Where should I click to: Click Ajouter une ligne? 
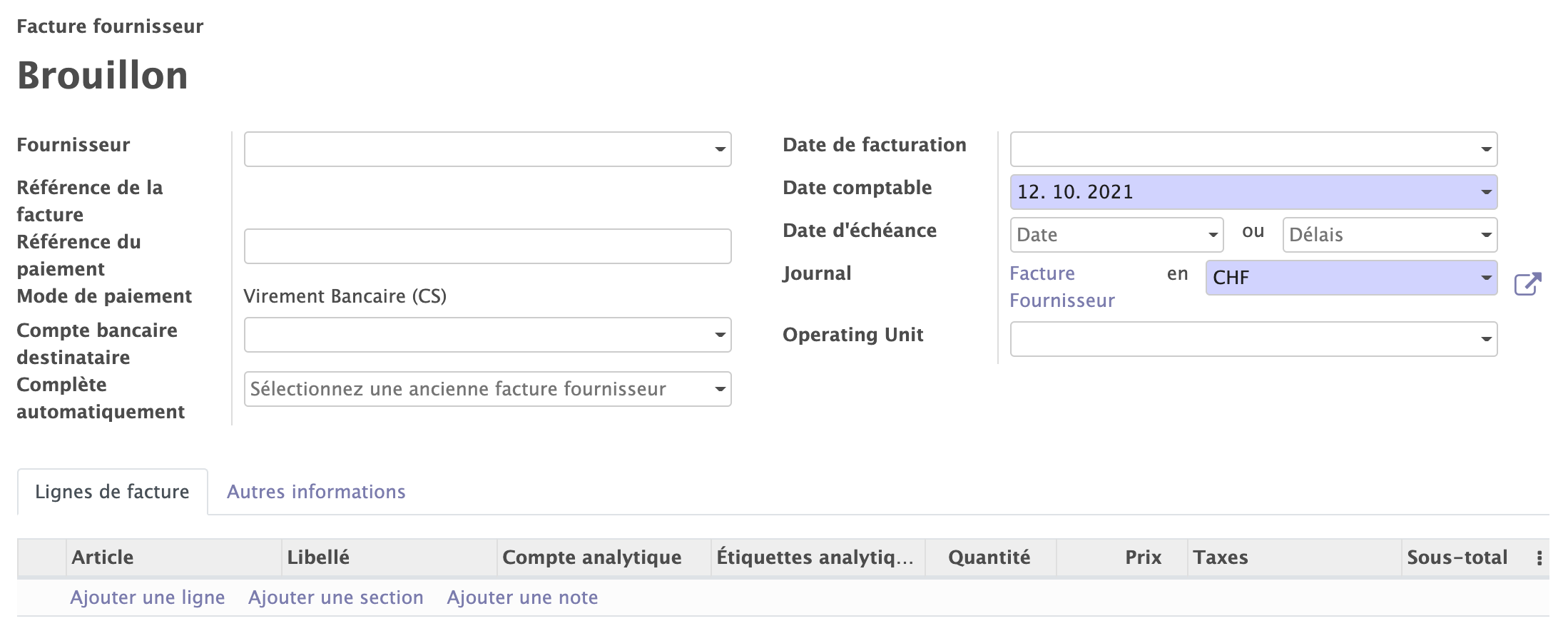coord(148,597)
